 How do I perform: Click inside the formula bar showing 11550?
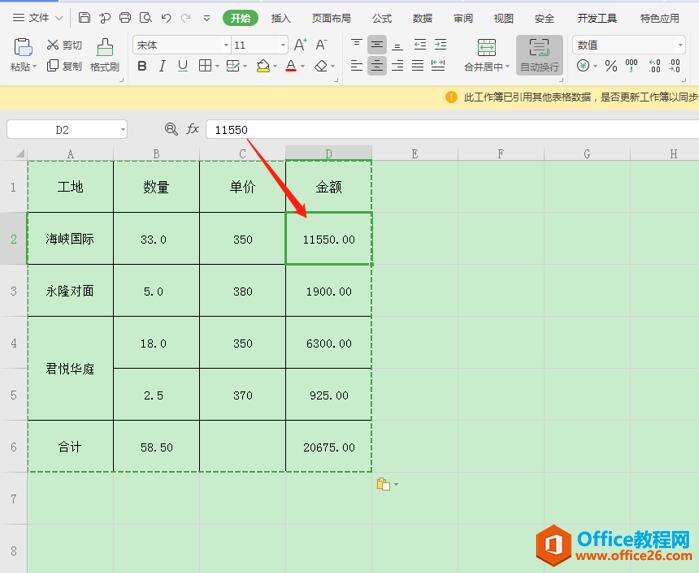tap(450, 130)
